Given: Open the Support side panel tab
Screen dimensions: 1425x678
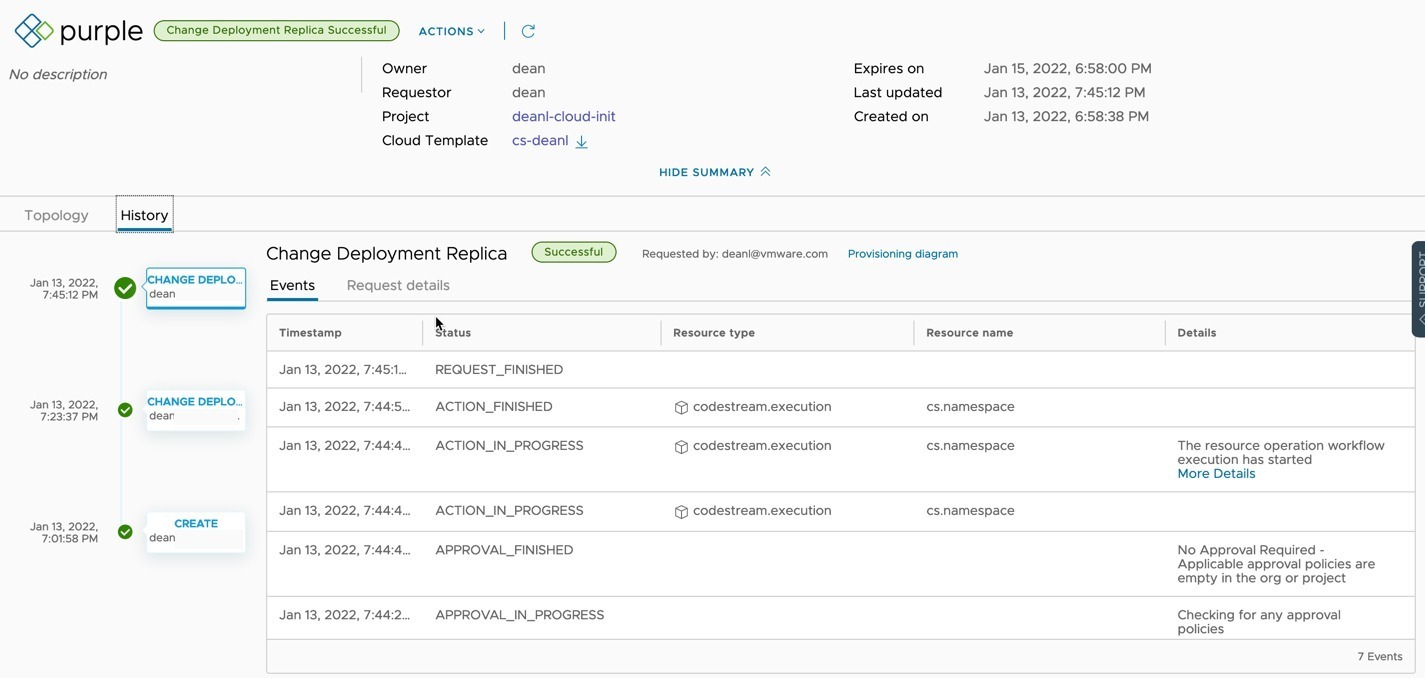Looking at the screenshot, I should [x=1418, y=289].
